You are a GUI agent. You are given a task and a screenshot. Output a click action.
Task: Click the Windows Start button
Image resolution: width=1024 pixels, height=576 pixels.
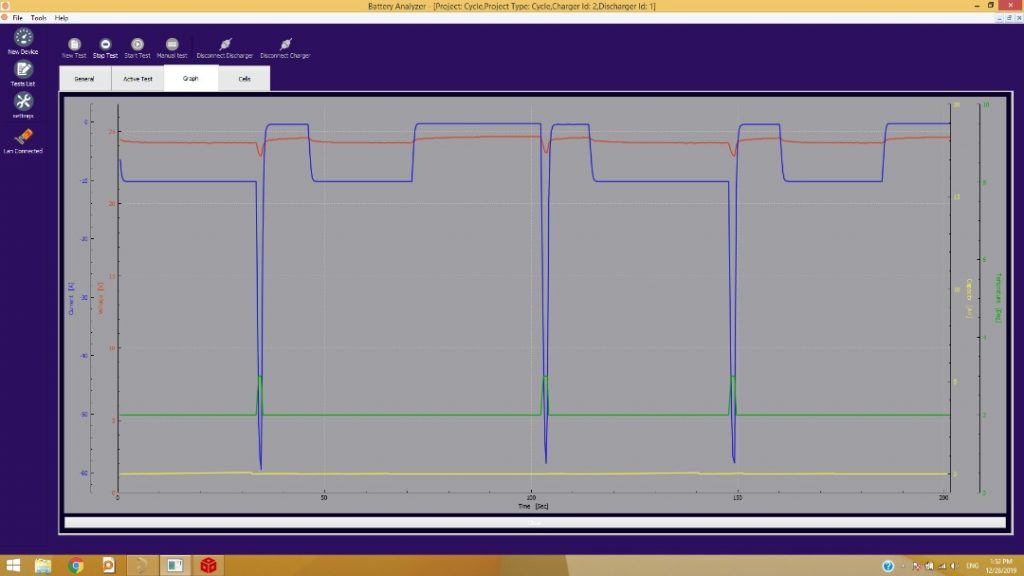click(14, 566)
